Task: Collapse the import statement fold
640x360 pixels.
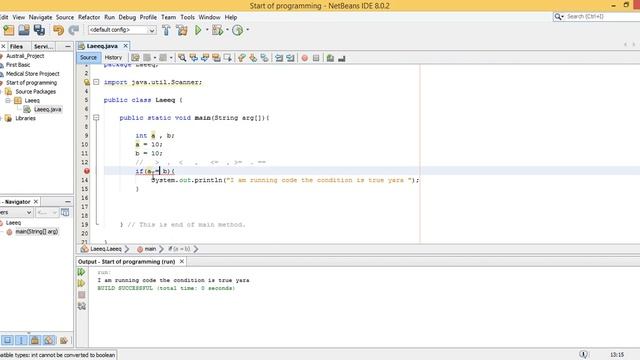Action: point(96,82)
